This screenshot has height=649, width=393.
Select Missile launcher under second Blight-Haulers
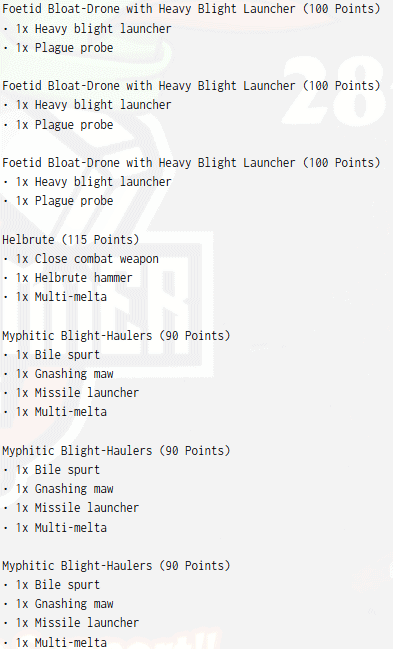(71, 508)
